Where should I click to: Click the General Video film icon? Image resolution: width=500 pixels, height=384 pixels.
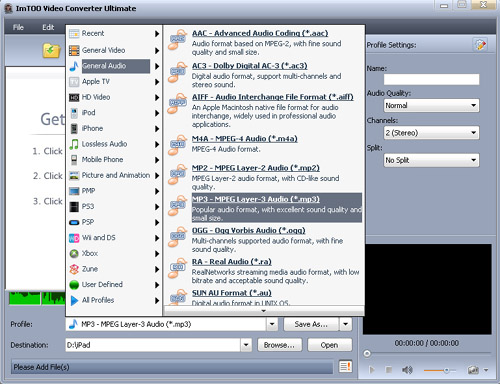click(x=74, y=51)
